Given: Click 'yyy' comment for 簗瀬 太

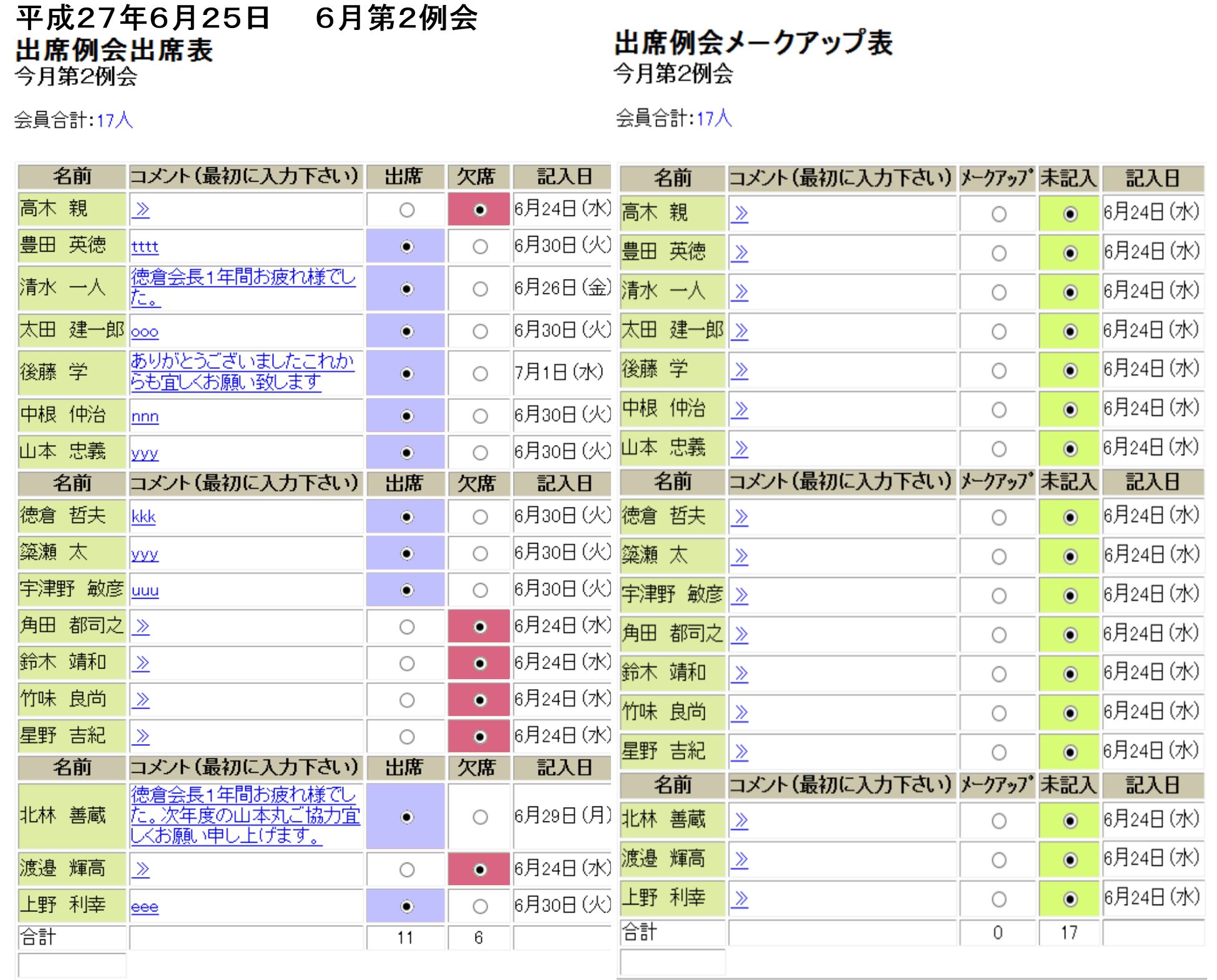Looking at the screenshot, I should [145, 554].
